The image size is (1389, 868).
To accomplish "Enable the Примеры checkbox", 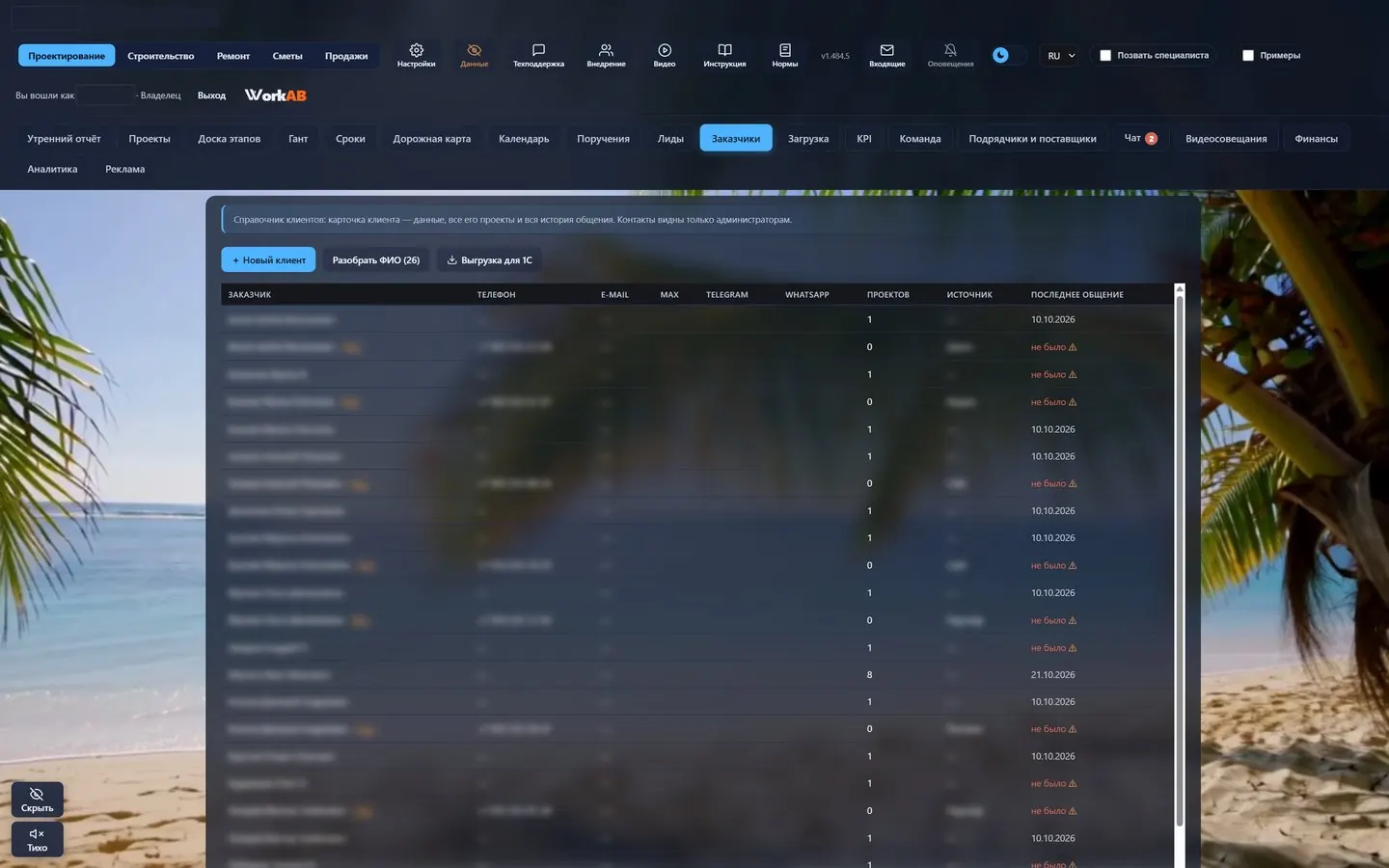I will tap(1248, 56).
